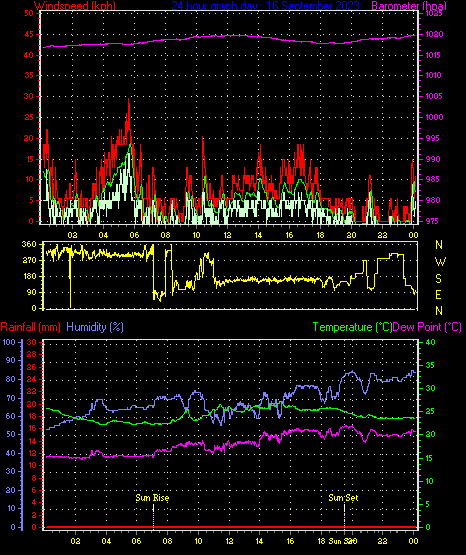Image resolution: width=466 pixels, height=555 pixels.
Task: Click the 70 value on humidity axis
Action: pyautogui.click(x=11, y=398)
